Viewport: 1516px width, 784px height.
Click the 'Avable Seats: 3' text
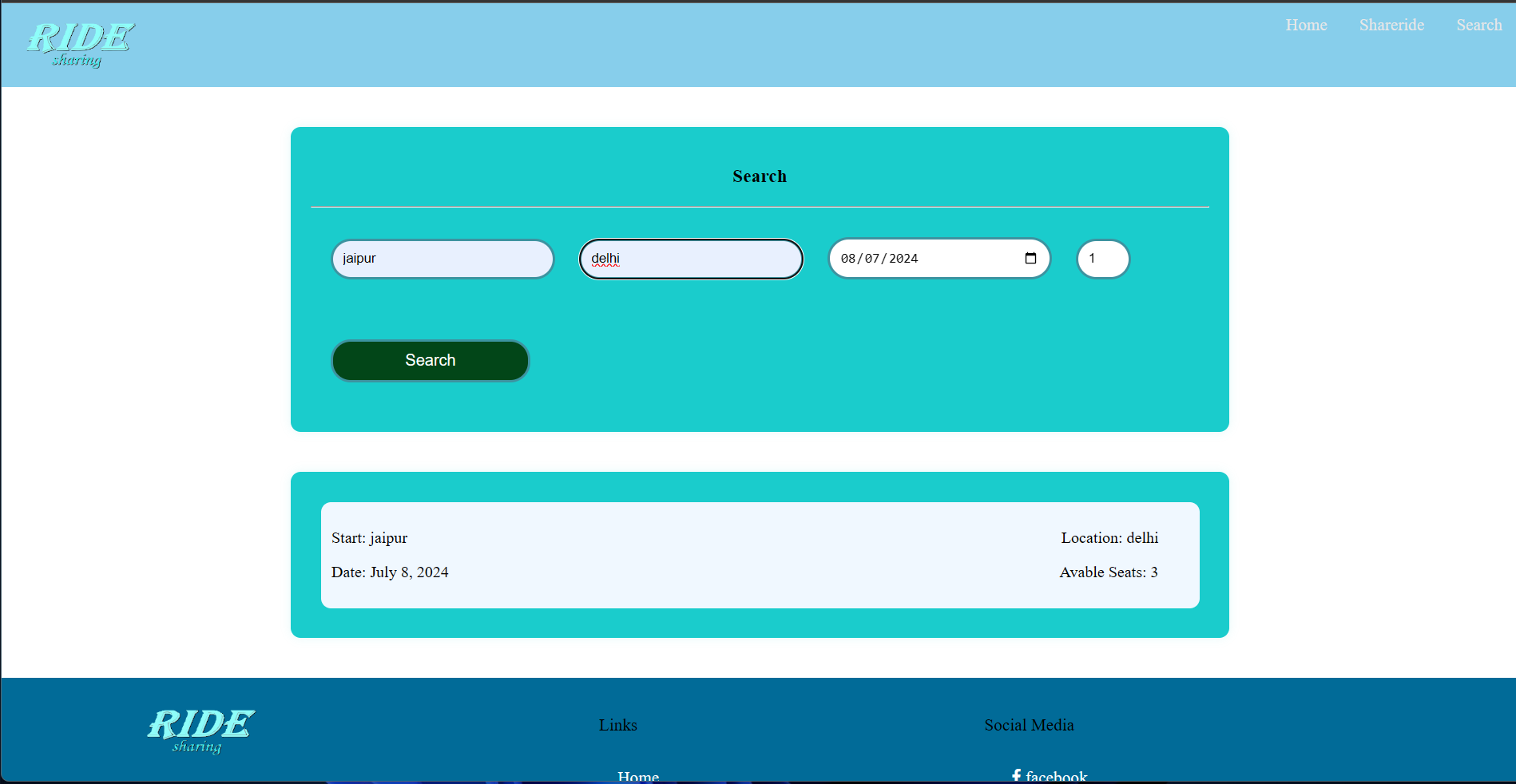pos(1109,572)
